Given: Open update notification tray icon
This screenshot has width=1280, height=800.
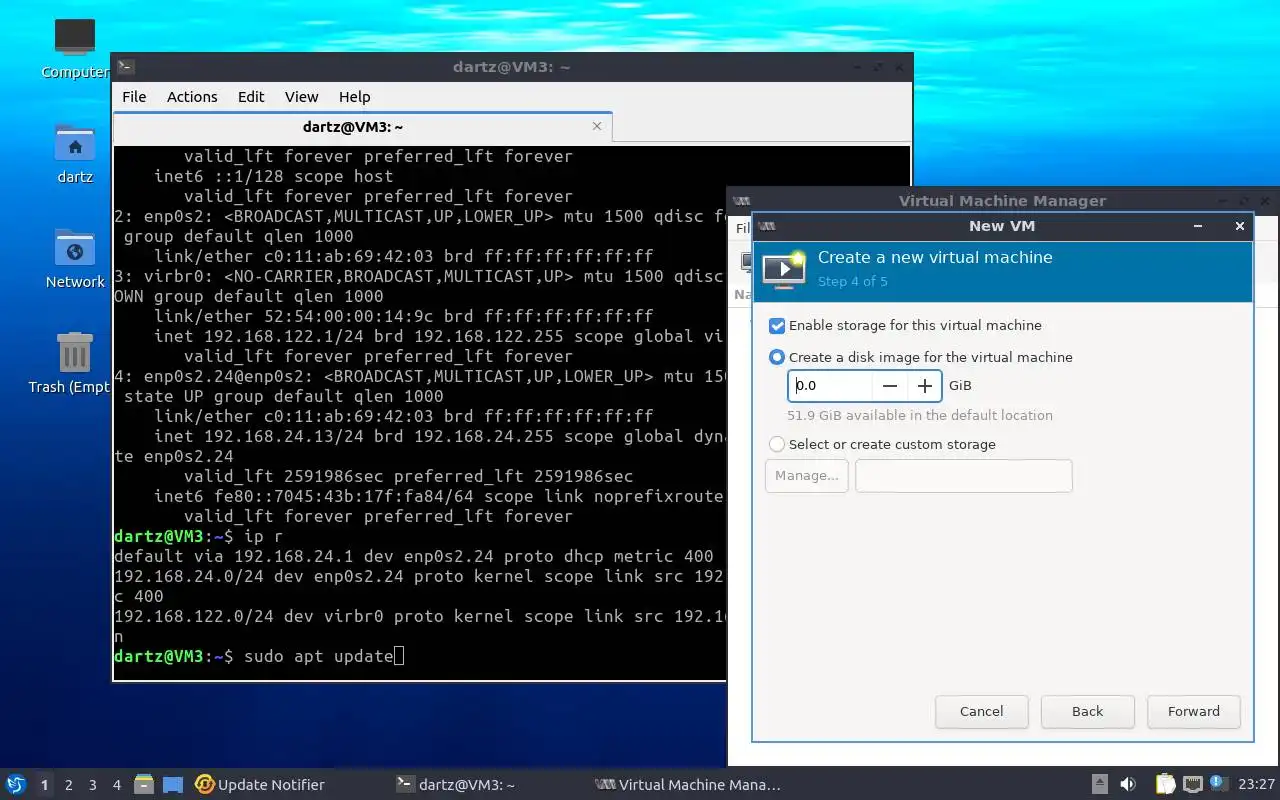Looking at the screenshot, I should click(1217, 783).
